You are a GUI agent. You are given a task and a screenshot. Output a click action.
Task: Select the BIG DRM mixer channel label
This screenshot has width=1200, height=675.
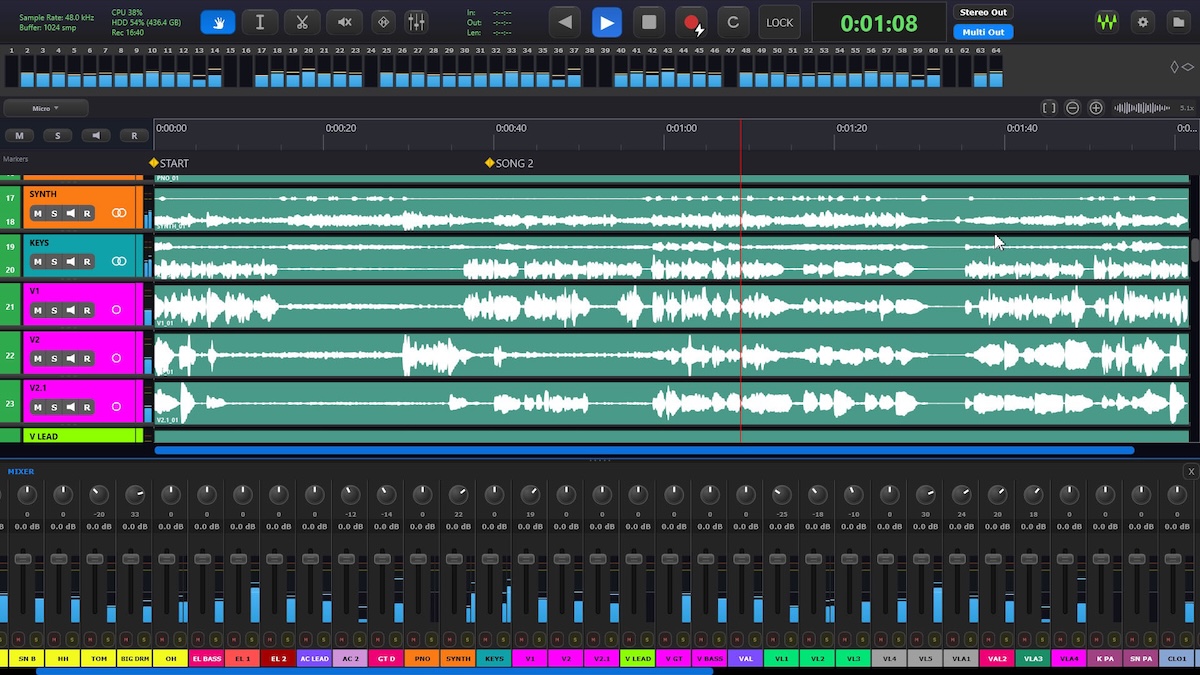(x=135, y=659)
